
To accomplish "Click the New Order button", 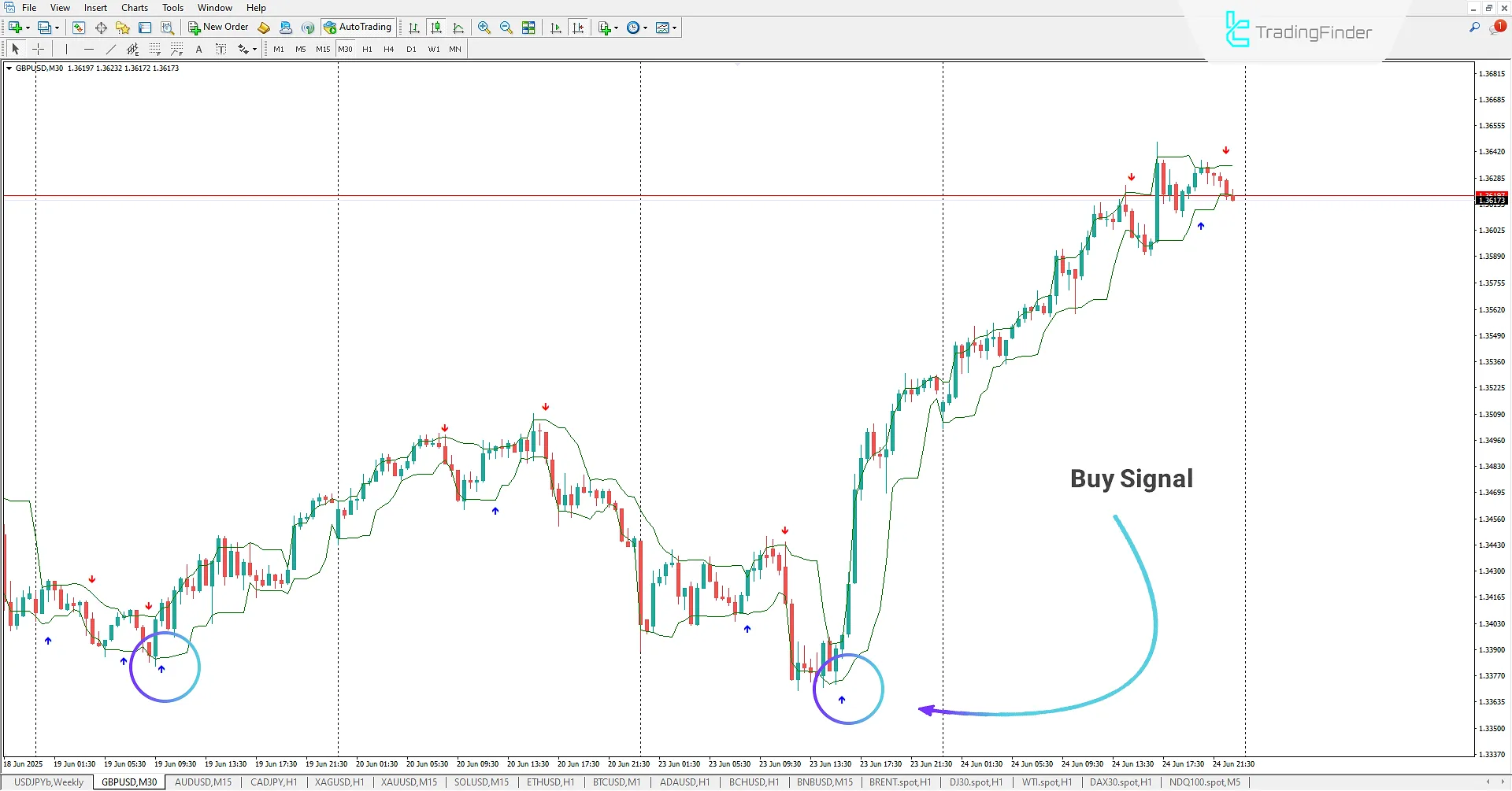I will tap(218, 28).
